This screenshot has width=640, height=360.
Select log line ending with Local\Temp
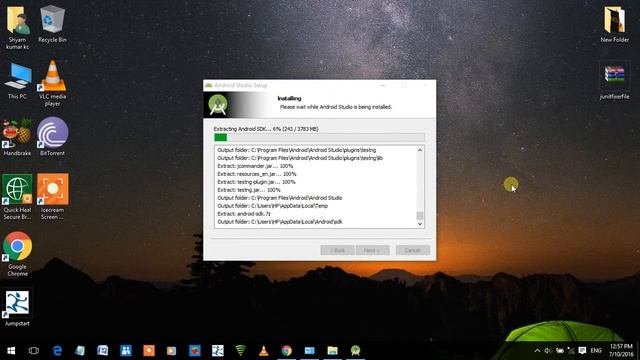(x=272, y=206)
